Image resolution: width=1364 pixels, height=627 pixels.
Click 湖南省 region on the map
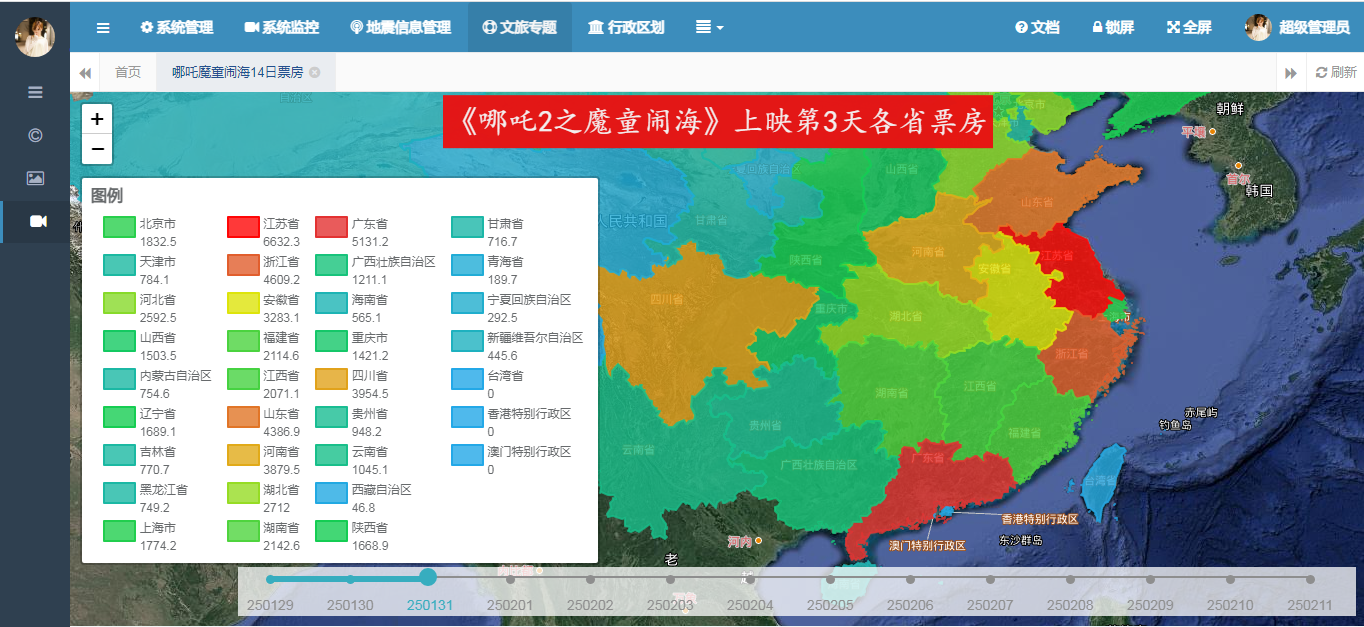click(890, 392)
